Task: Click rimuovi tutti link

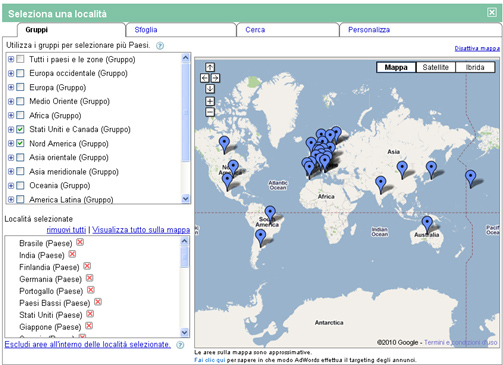Action: coord(66,230)
